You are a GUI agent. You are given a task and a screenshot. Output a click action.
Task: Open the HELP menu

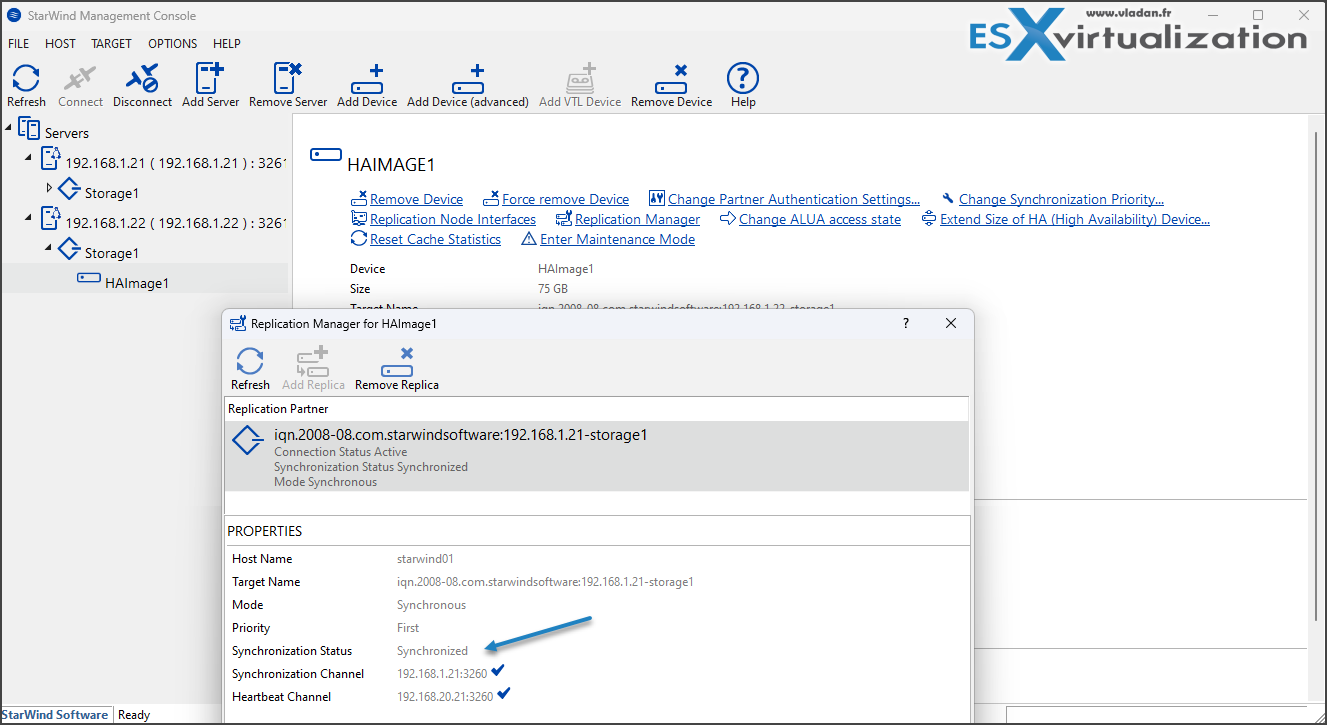[227, 43]
